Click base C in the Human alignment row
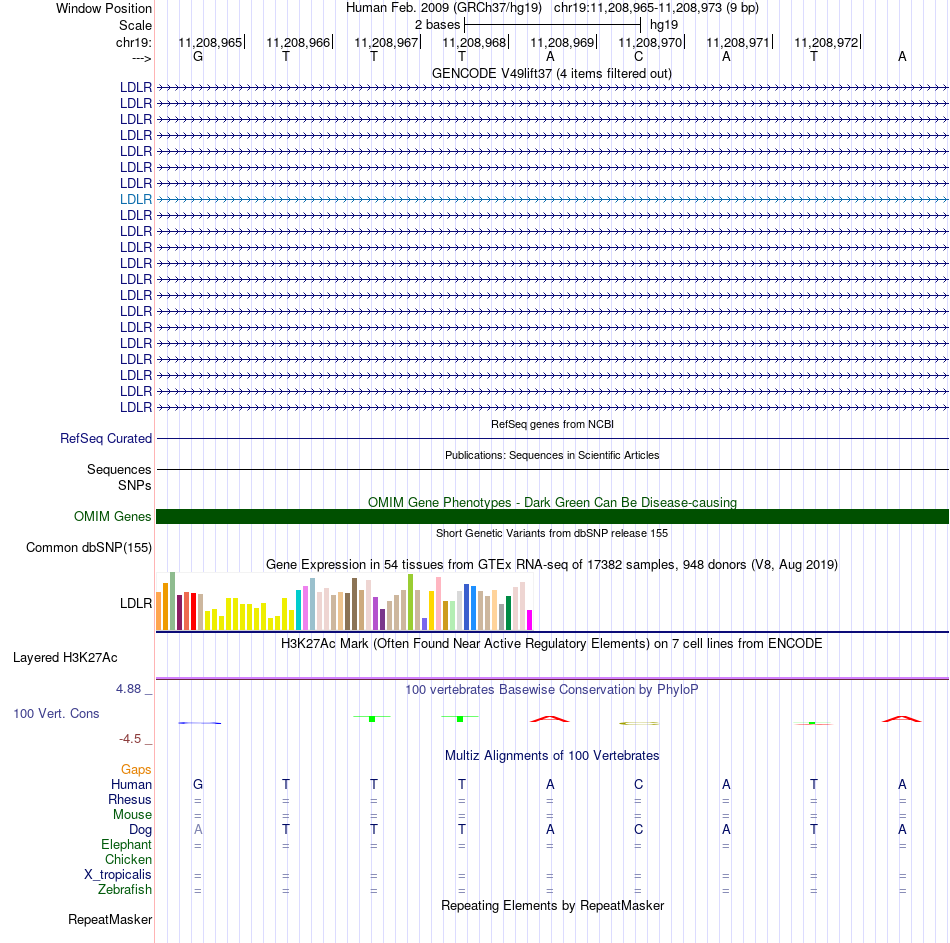950x943 pixels. click(638, 784)
